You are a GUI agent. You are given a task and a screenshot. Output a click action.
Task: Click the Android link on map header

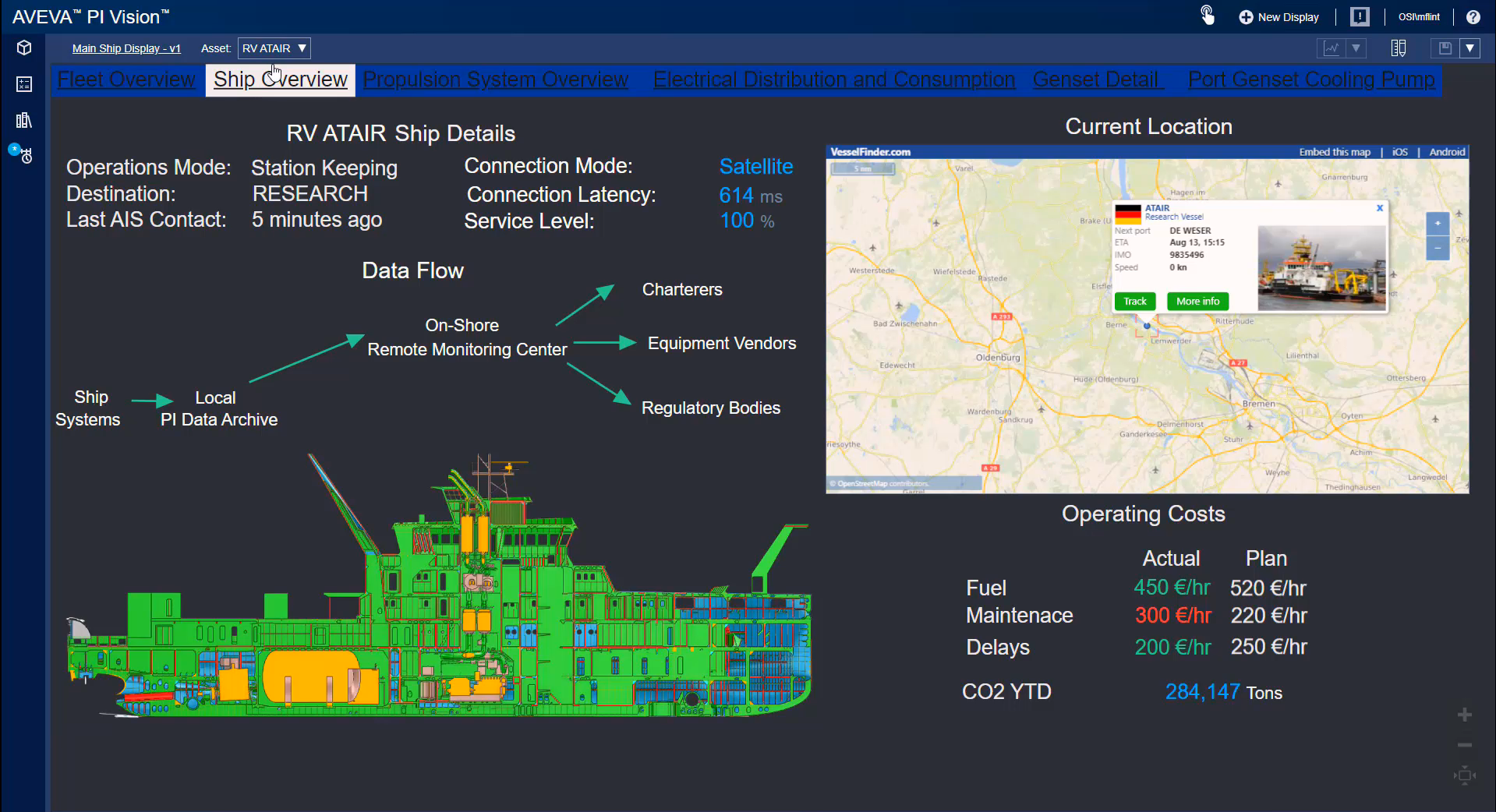tap(1447, 152)
